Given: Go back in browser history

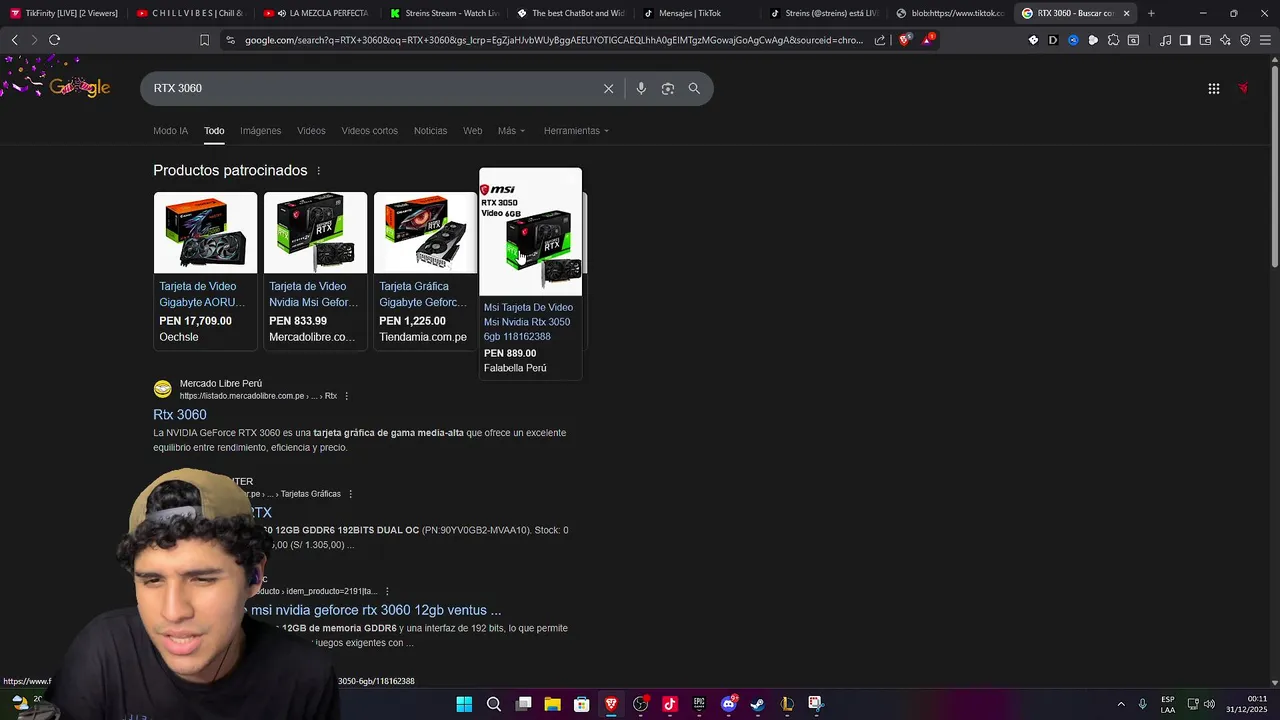Looking at the screenshot, I should click(14, 40).
